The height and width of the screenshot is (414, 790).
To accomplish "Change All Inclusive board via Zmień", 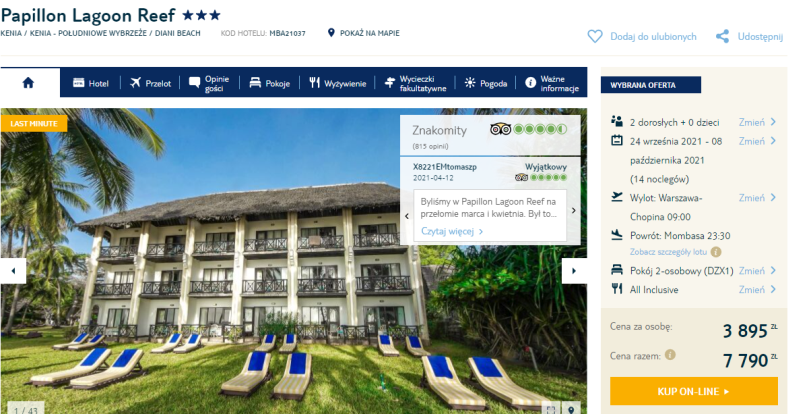I will point(757,290).
